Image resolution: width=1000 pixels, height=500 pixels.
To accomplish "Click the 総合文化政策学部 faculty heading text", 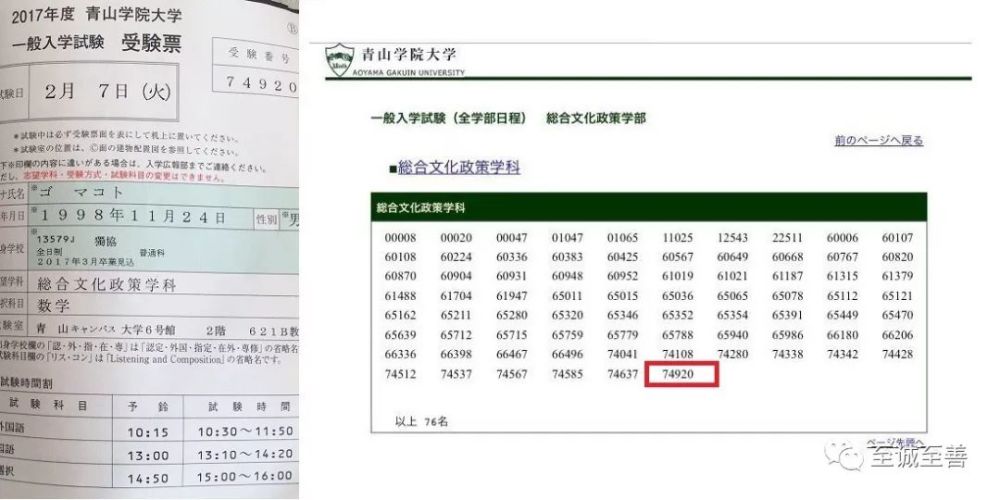I will [596, 119].
